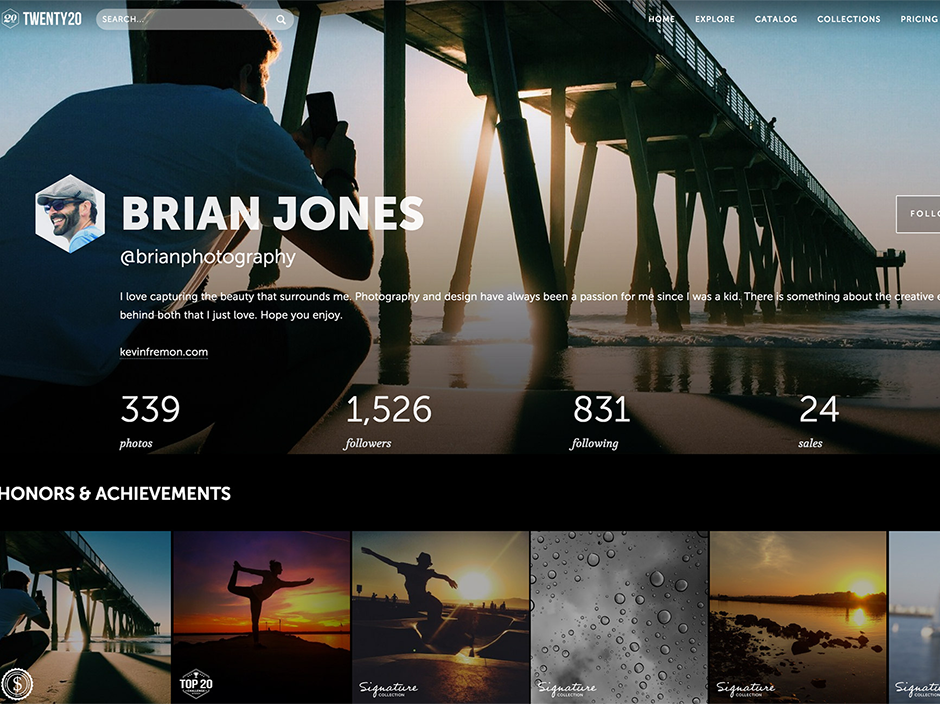Viewport: 940px width, 704px height.
Task: Open the Home menu item
Action: [661, 19]
